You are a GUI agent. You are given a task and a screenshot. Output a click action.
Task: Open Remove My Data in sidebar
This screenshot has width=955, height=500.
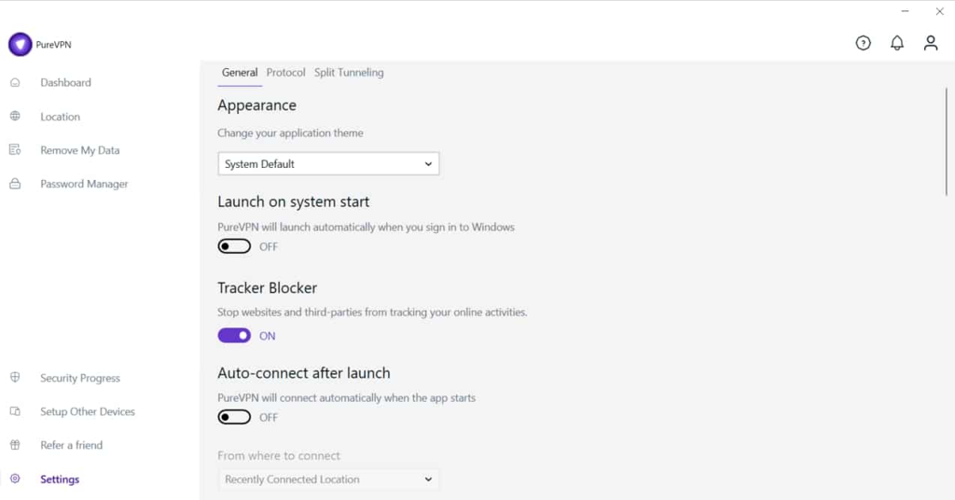point(80,150)
